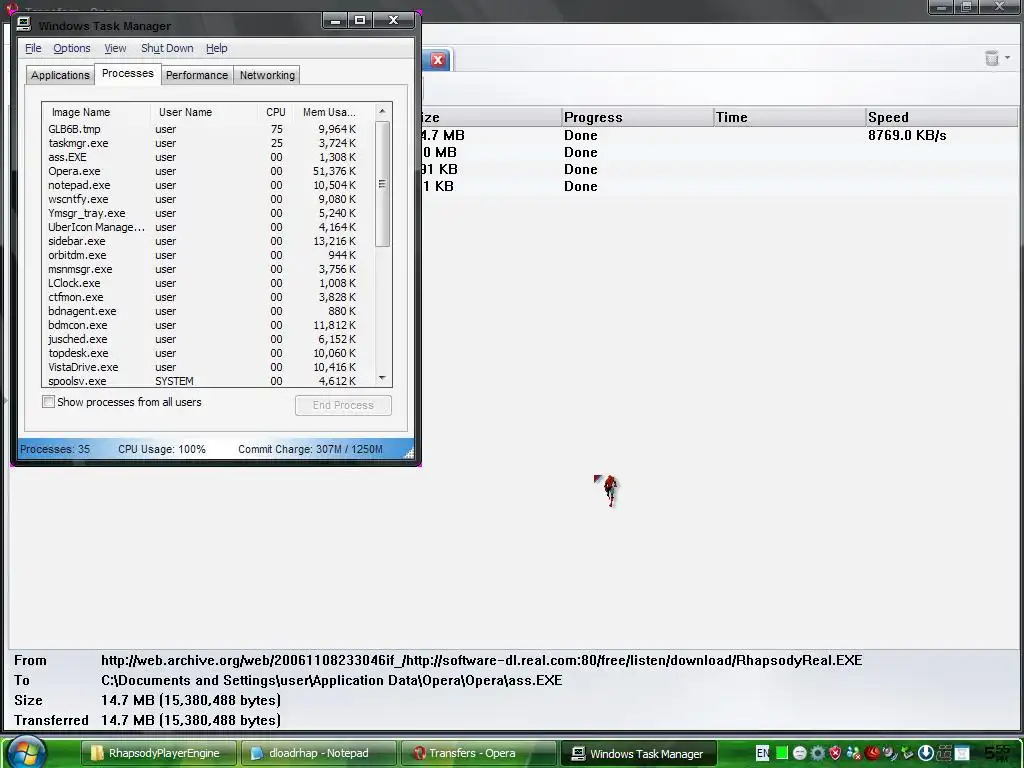Select the topdesk.exe process
The image size is (1024, 768).
[208, 354]
